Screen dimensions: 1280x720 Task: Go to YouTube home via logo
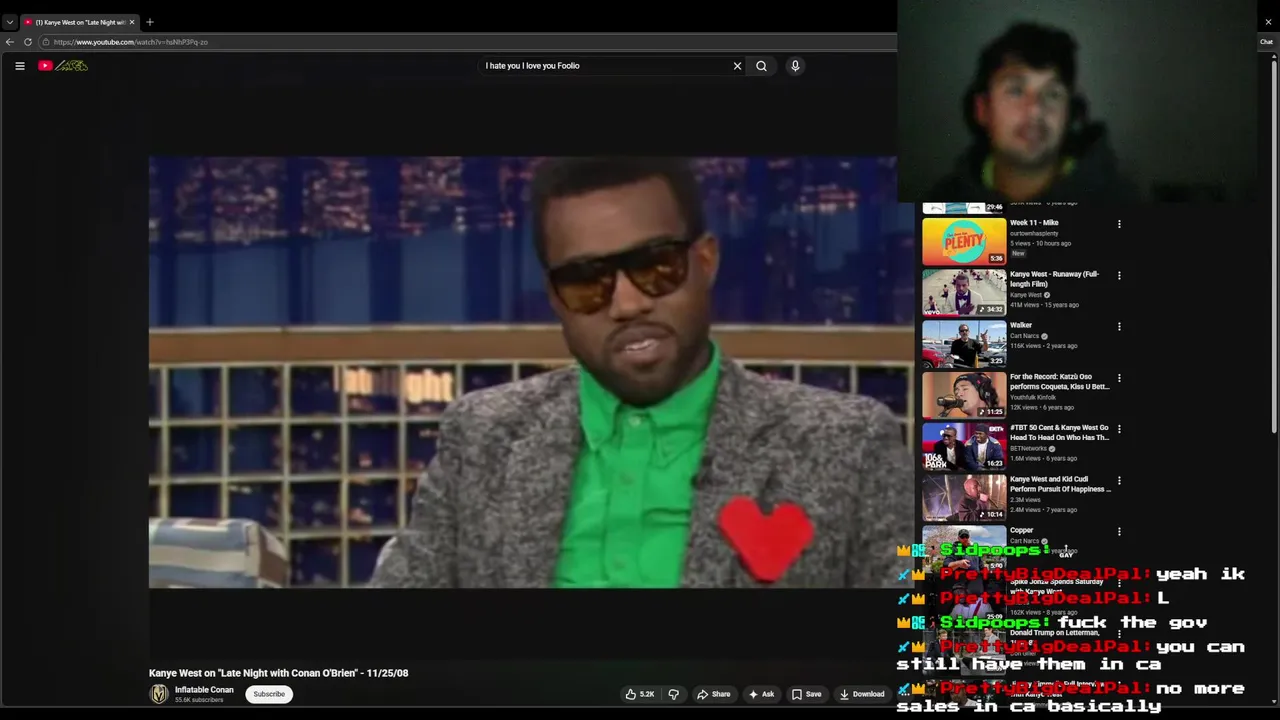point(63,66)
